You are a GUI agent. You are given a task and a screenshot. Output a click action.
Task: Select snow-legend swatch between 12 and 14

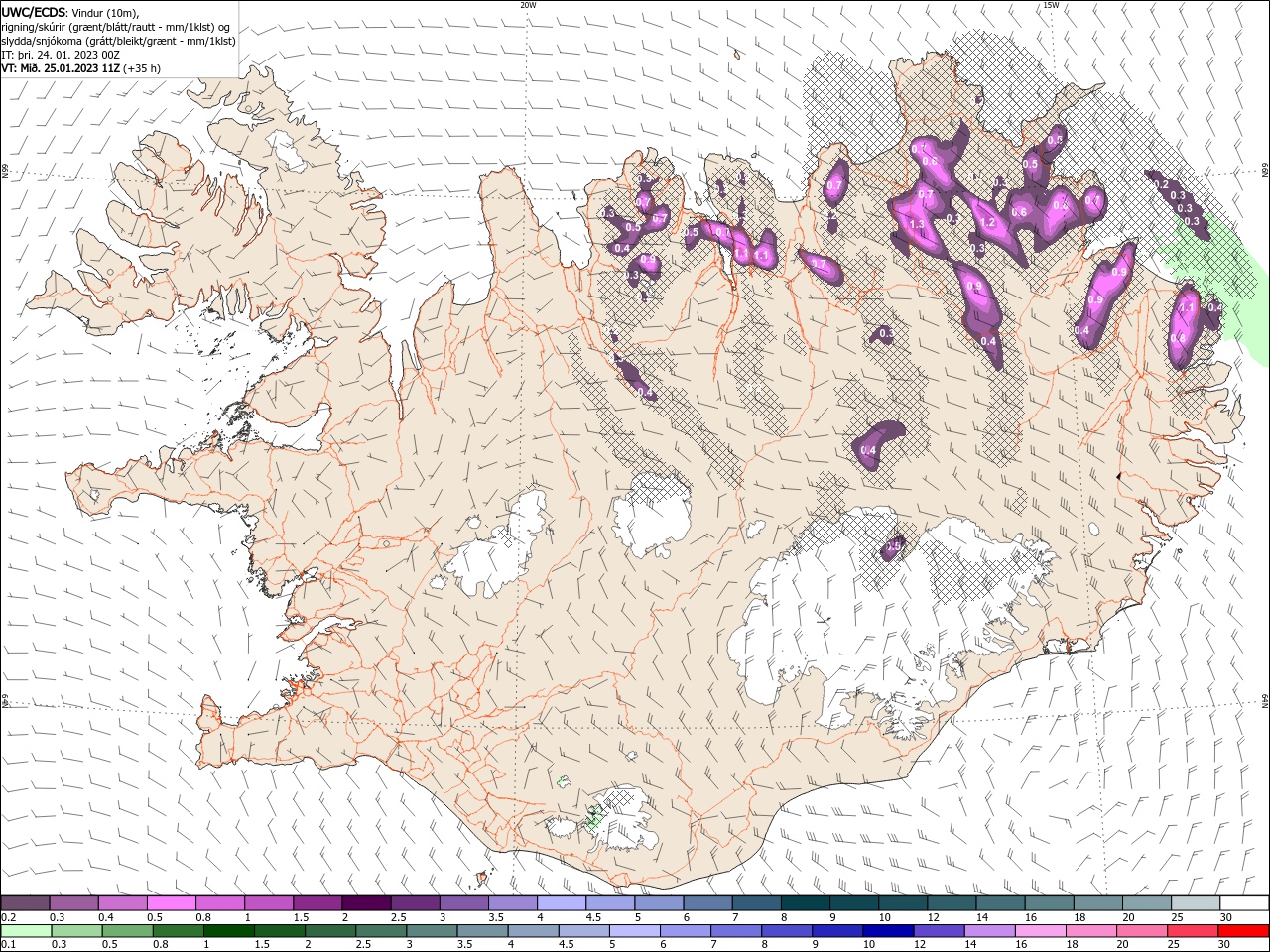pos(952,903)
